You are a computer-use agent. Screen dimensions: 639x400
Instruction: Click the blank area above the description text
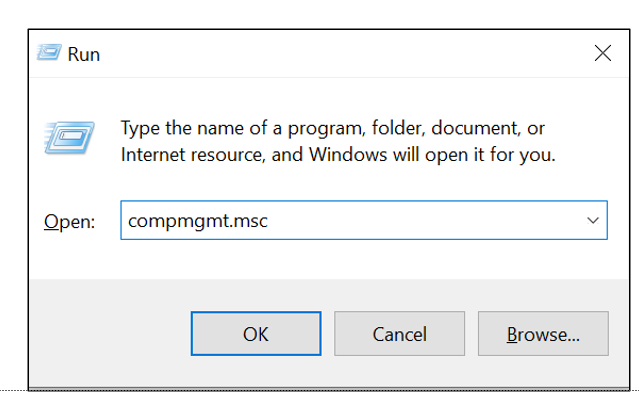pos(329,97)
